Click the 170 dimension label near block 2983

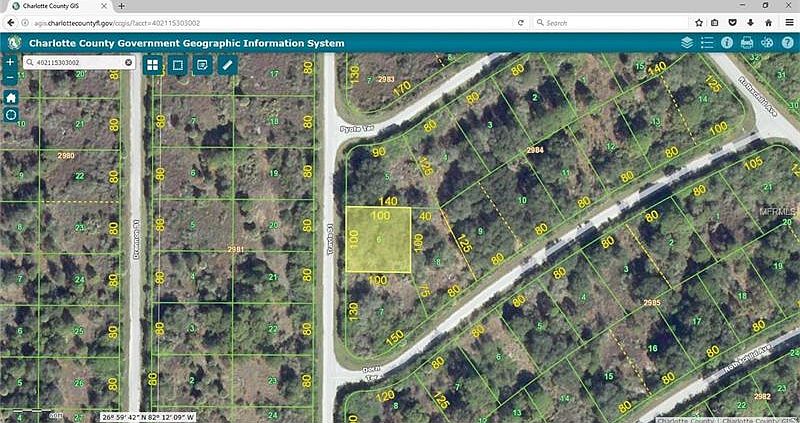click(x=403, y=88)
